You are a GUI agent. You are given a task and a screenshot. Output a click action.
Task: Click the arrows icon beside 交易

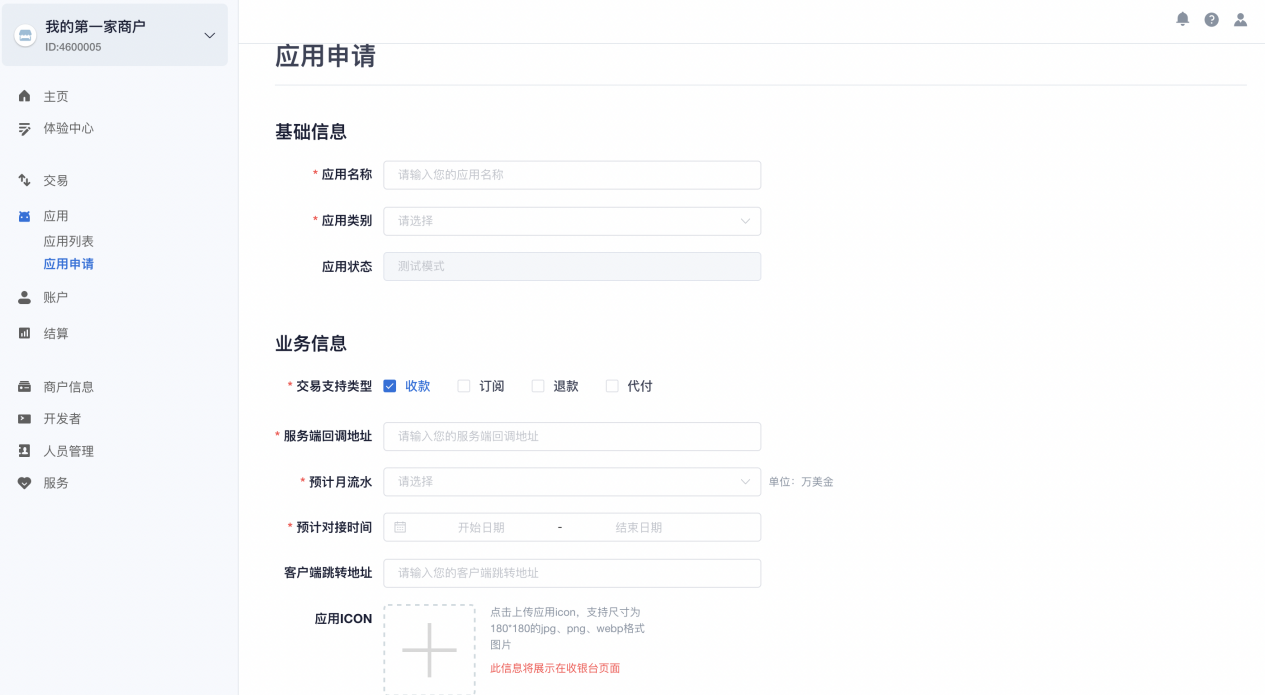(x=25, y=180)
